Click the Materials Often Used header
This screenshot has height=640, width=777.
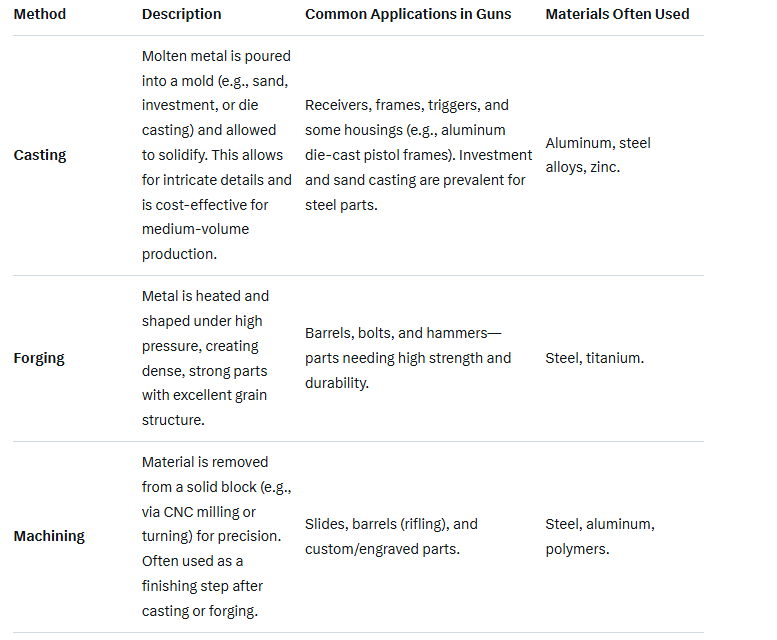617,14
